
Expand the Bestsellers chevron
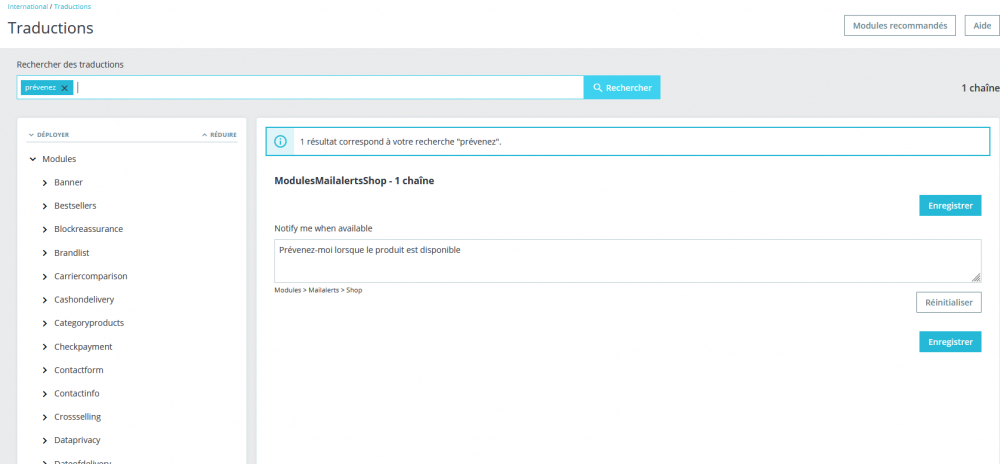pyautogui.click(x=45, y=206)
